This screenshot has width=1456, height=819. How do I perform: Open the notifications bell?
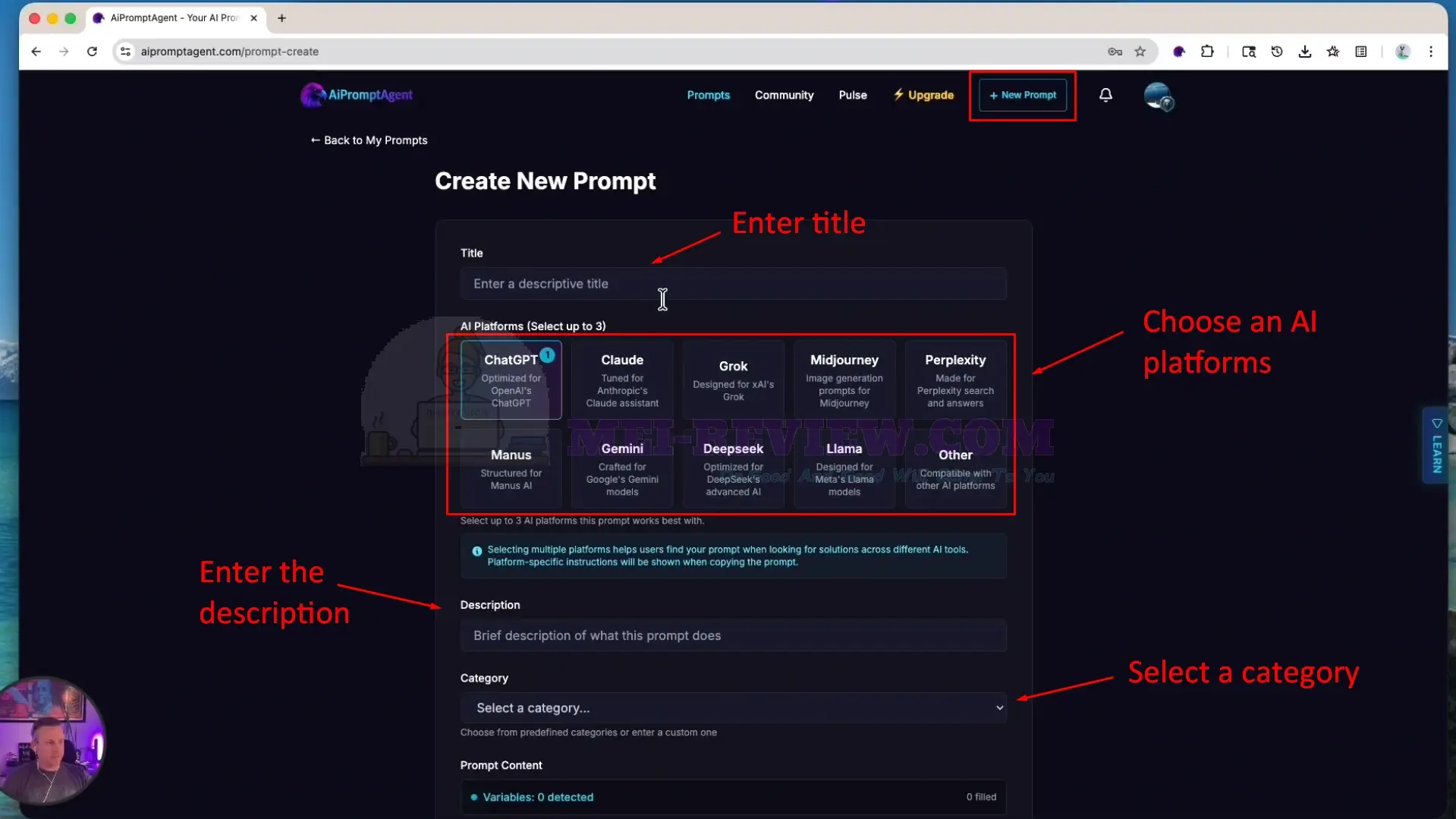(1105, 95)
